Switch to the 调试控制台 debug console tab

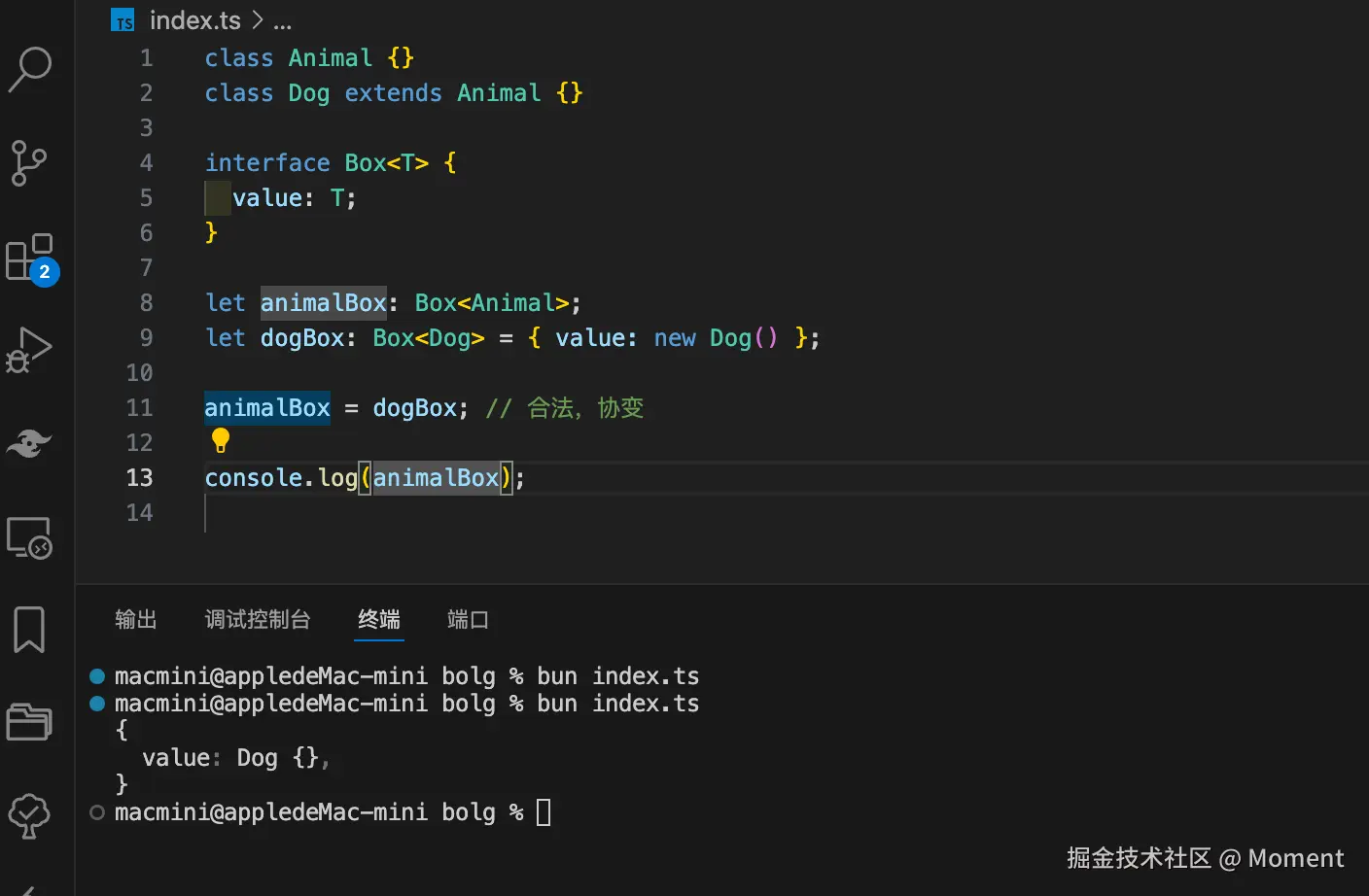258,619
